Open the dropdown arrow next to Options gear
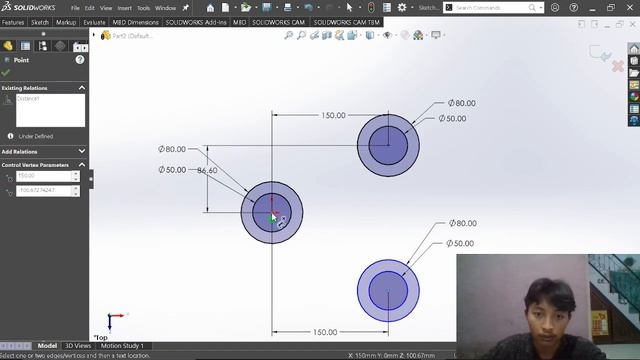Screen dimensions: 640x360 (x=412, y=8)
